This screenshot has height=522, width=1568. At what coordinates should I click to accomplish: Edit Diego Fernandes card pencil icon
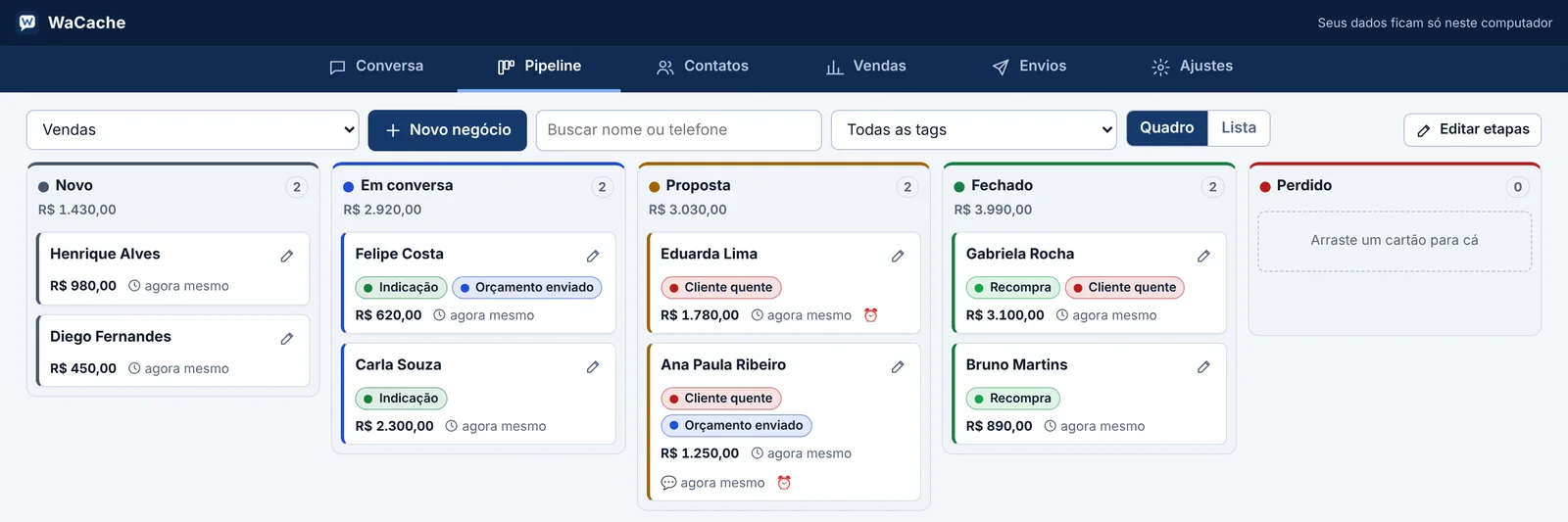pos(287,338)
